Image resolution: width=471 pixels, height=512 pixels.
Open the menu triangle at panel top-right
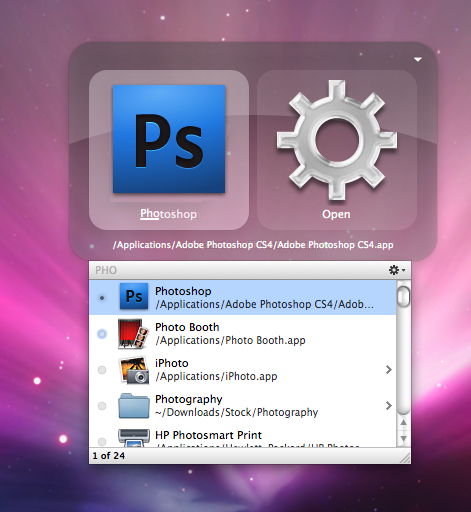418,59
